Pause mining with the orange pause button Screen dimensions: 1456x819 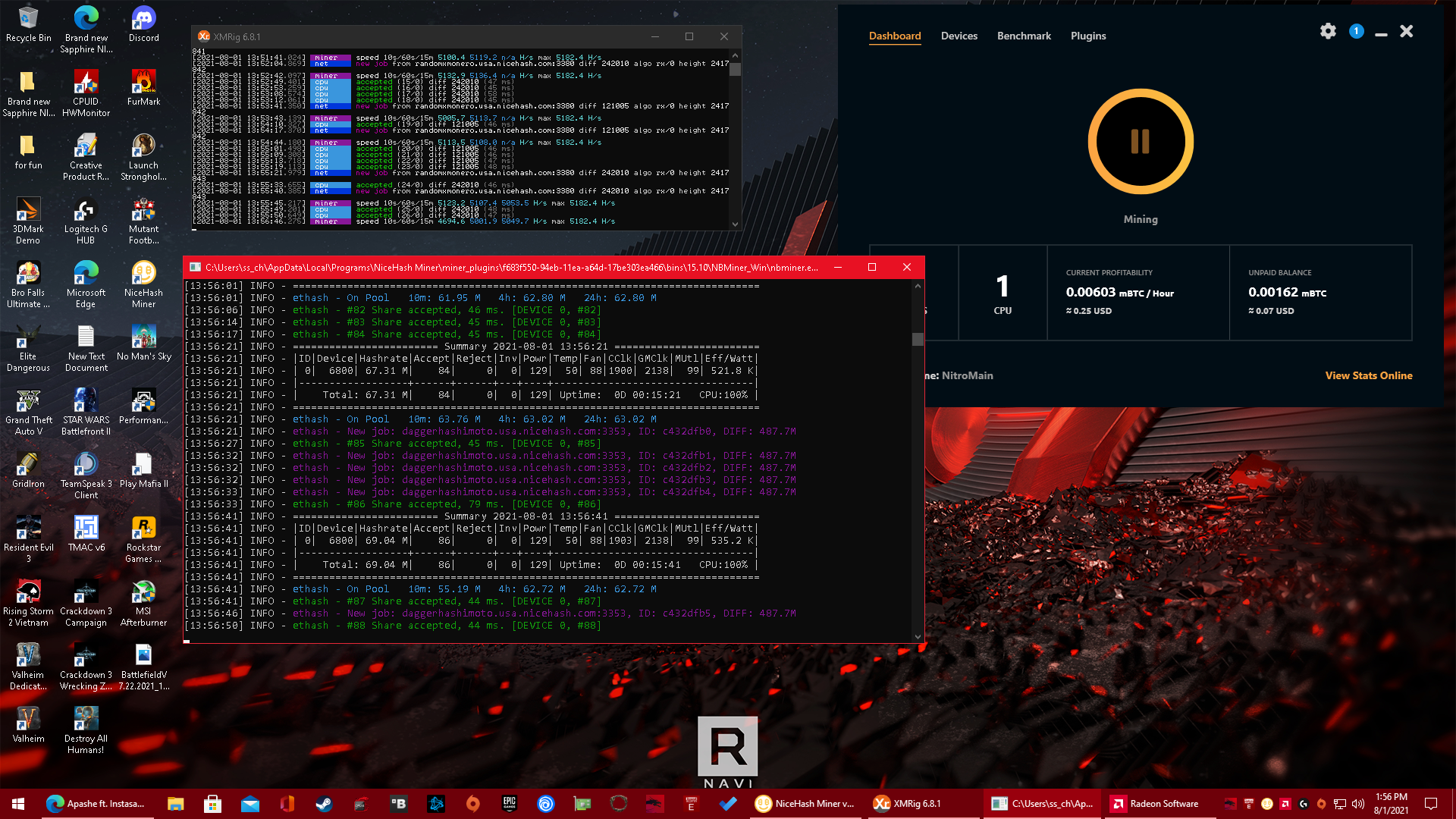(1141, 141)
